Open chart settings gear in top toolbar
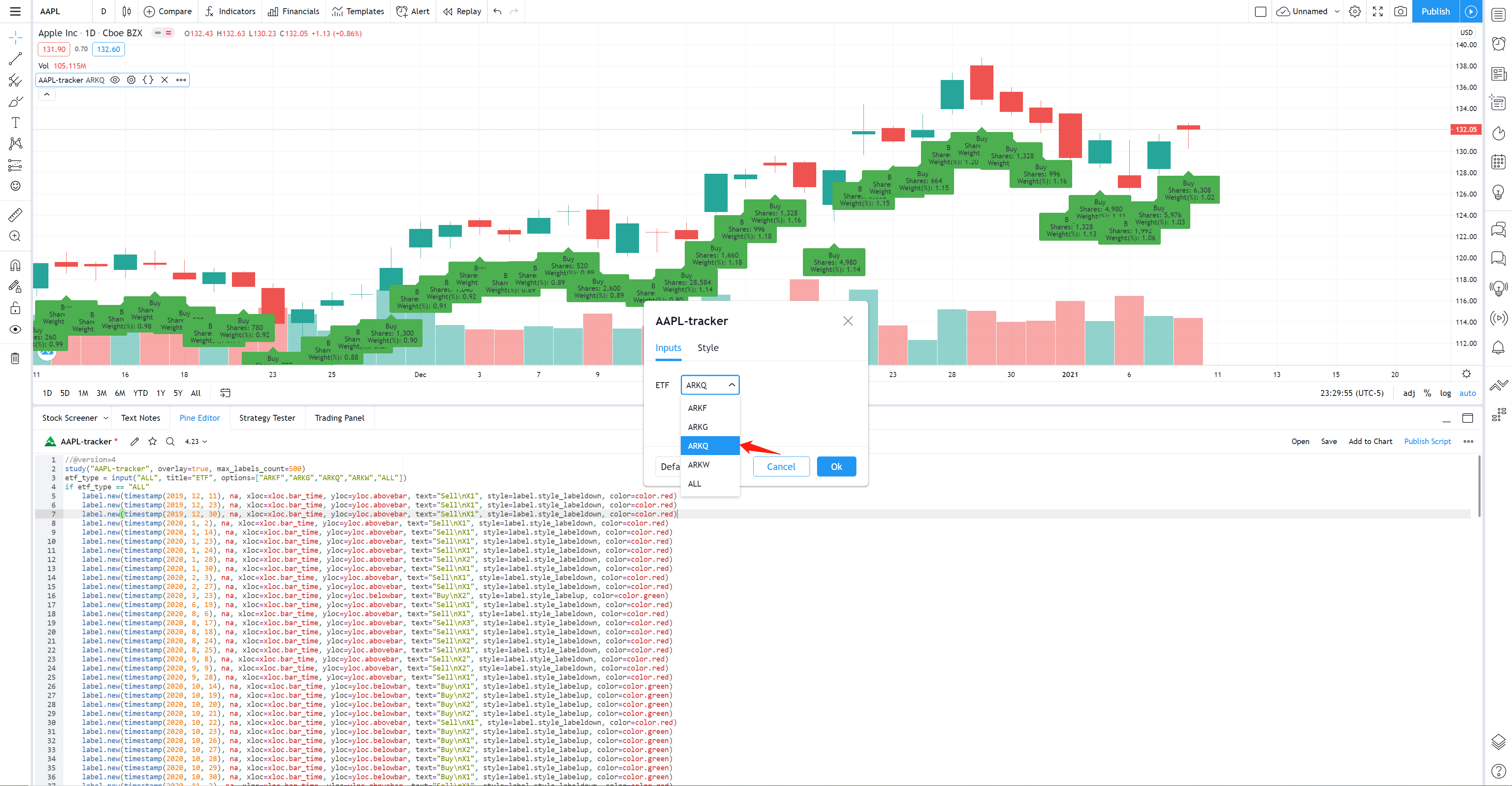The image size is (1512, 786). click(1354, 11)
